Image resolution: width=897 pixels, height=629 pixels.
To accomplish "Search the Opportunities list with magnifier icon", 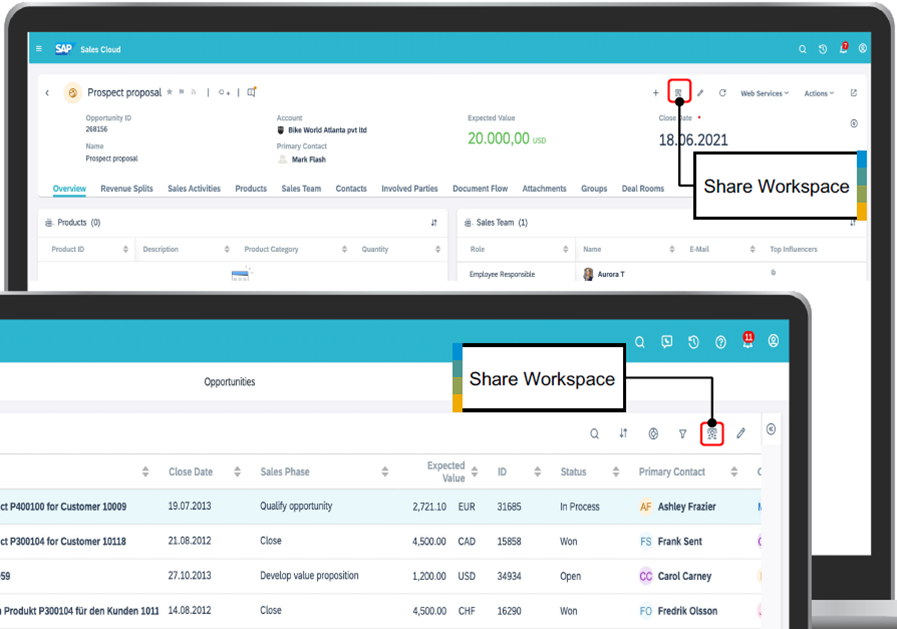I will pos(594,433).
